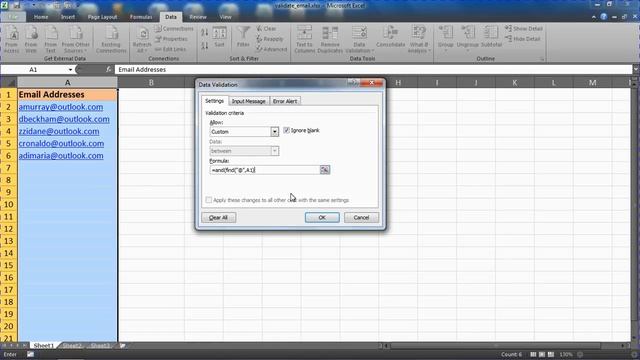Click the Ungroup outline icon
Image resolution: width=640 pixels, height=360 pixels.
tap(467, 39)
